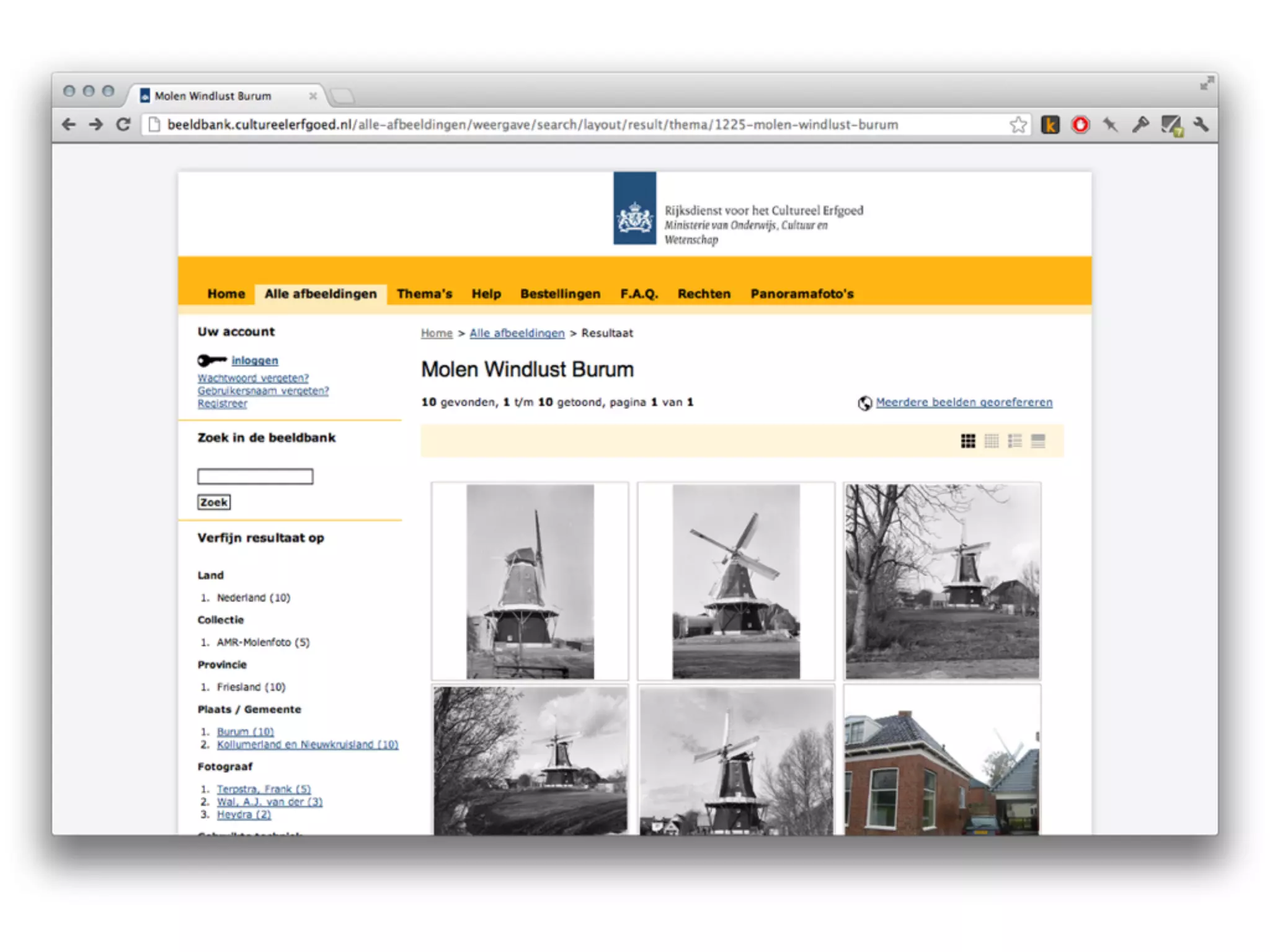
Task: Bookmark page with the star icon
Action: point(1018,125)
